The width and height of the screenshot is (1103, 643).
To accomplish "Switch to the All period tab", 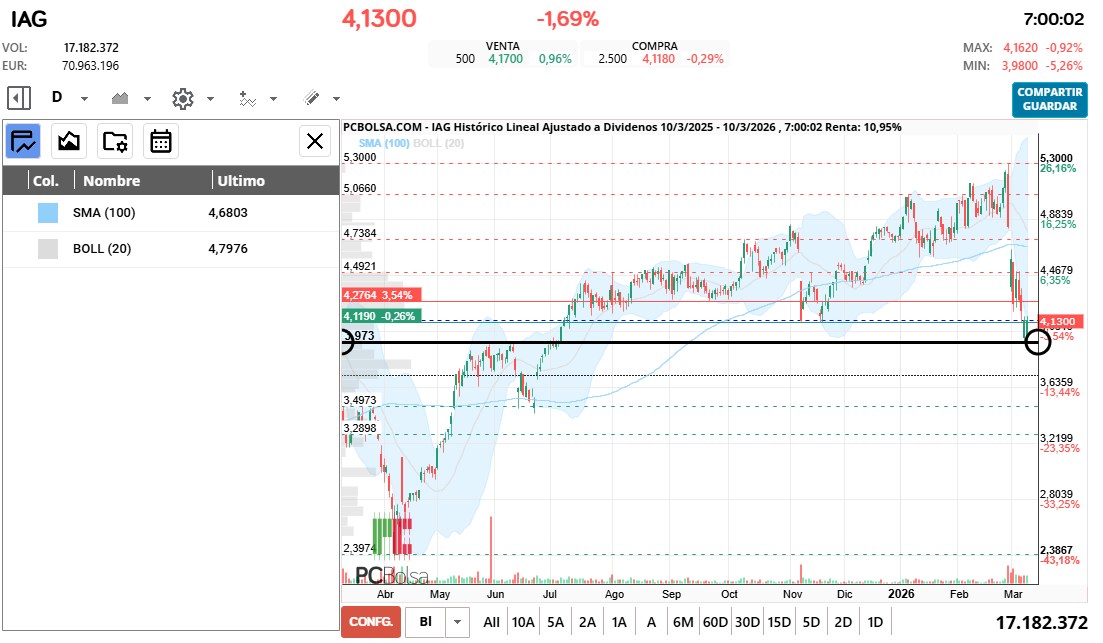I will pyautogui.click(x=491, y=621).
